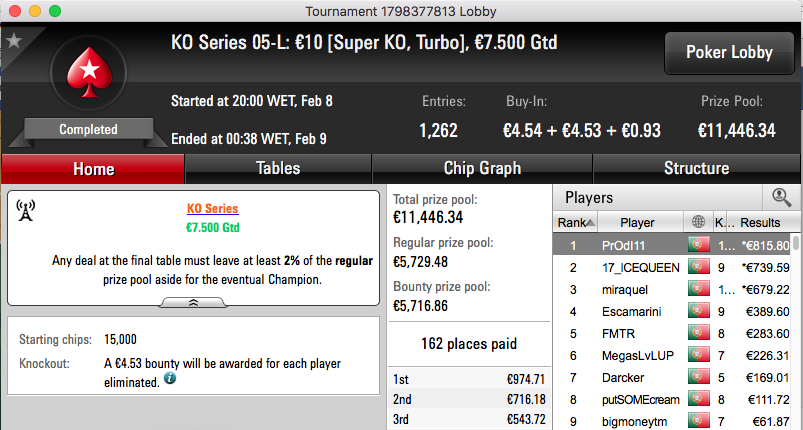The width and height of the screenshot is (803, 430).
Task: Click PrOdI11's Portugal flag icon
Action: tap(699, 245)
